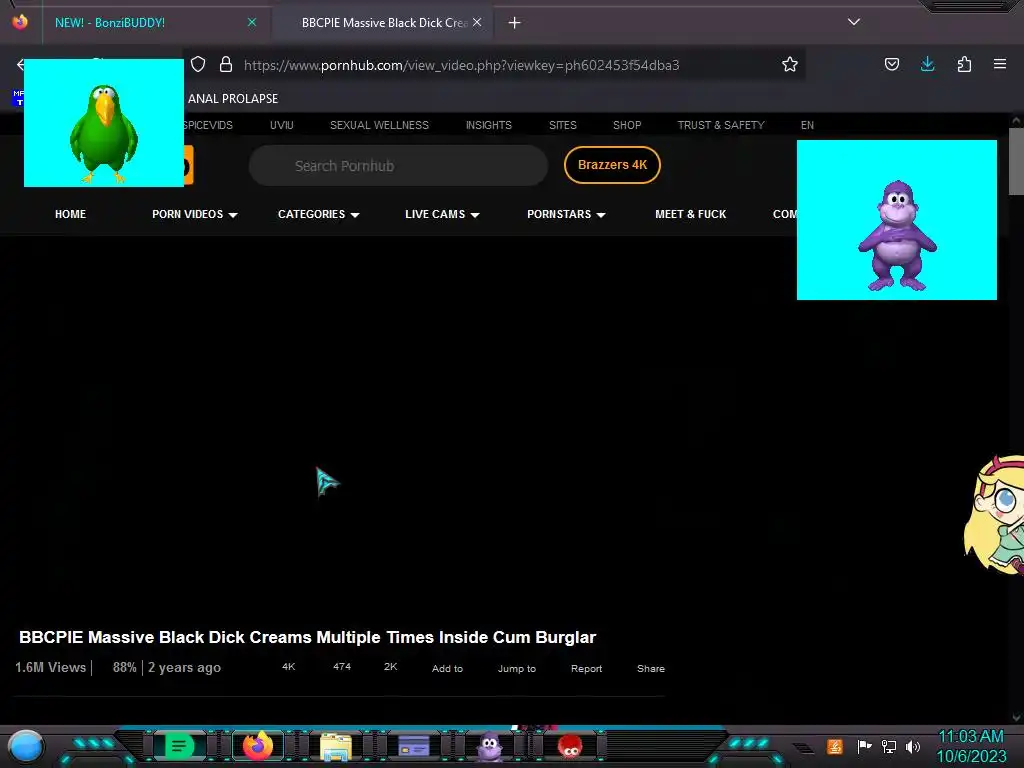Click Jump to under the video
The height and width of the screenshot is (768, 1024).
point(517,669)
